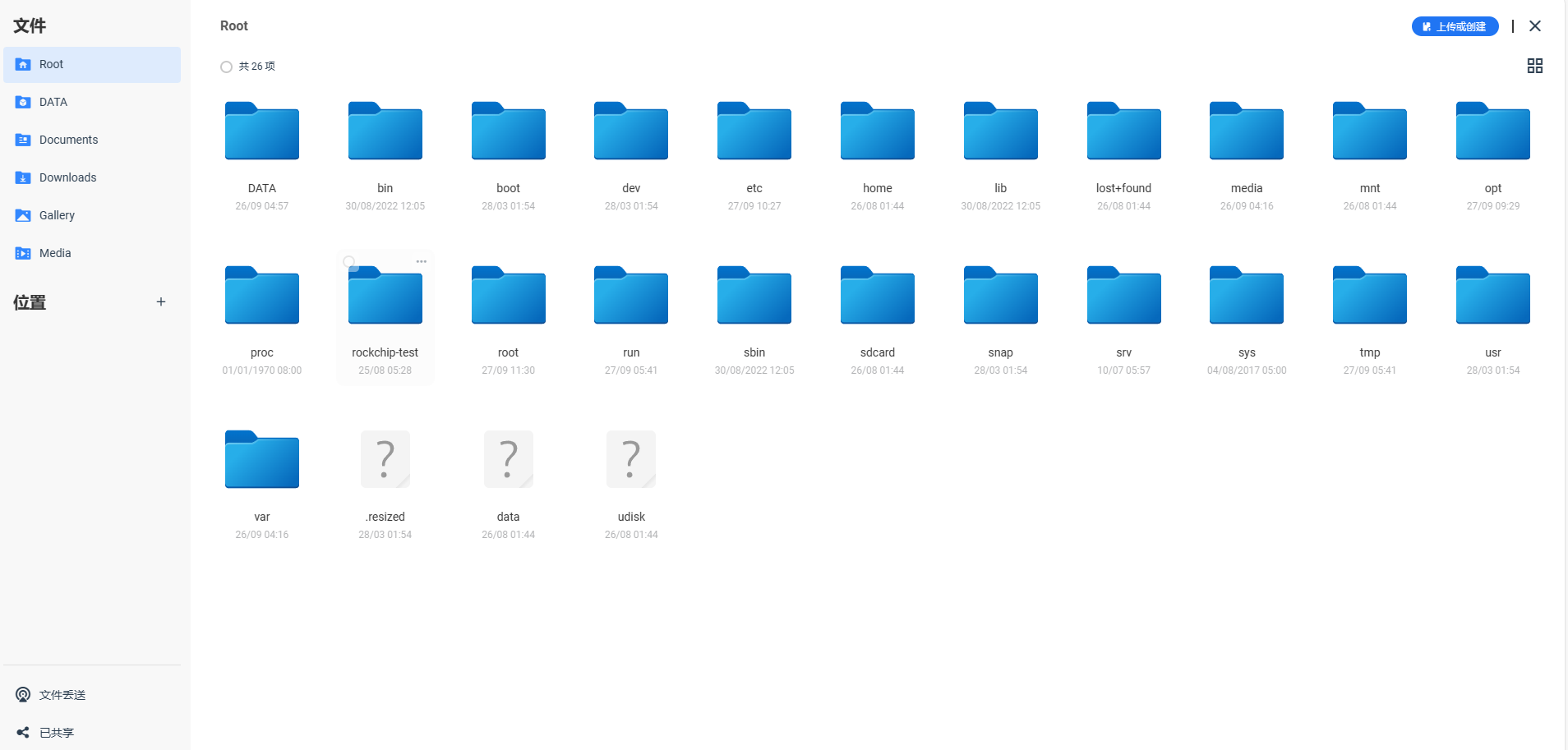The image size is (1568, 750).
Task: Open the rockchip-test folder
Action: (x=385, y=295)
